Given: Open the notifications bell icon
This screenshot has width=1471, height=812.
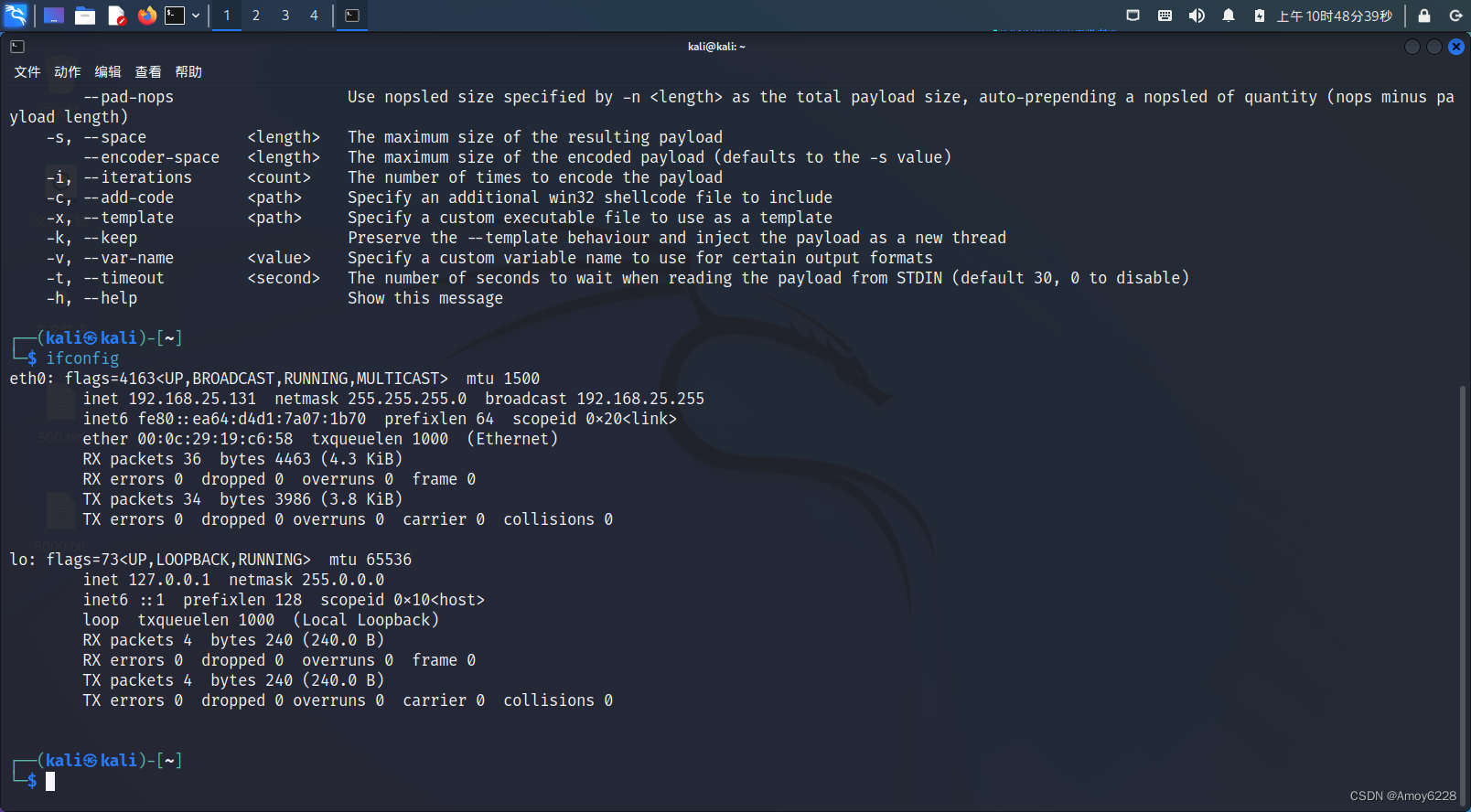Looking at the screenshot, I should pos(1229,16).
